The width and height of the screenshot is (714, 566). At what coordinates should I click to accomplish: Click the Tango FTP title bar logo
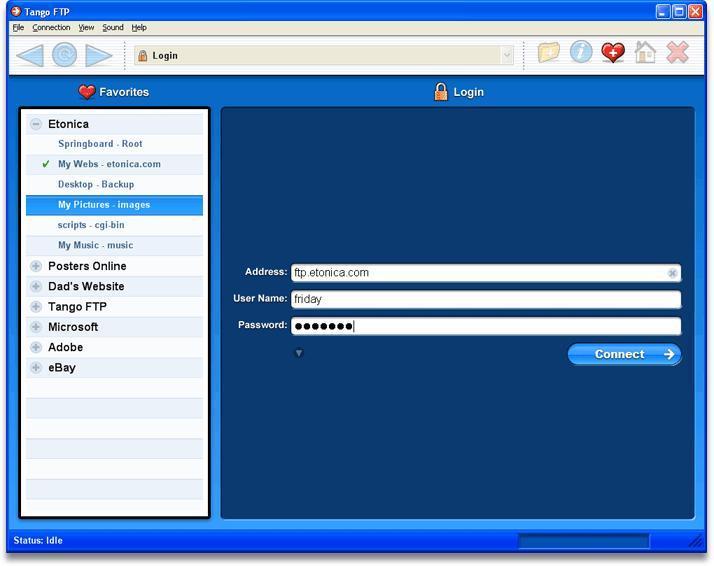point(16,11)
